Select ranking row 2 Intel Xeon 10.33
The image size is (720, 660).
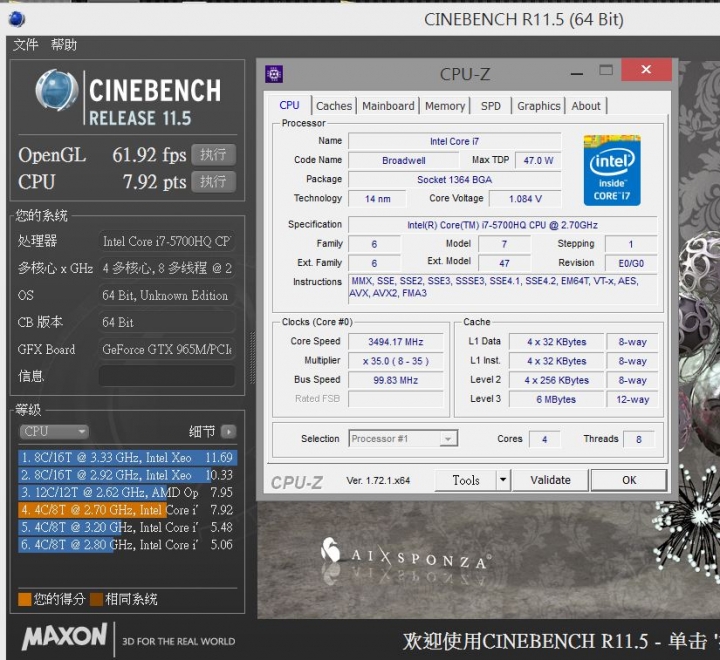[127, 475]
